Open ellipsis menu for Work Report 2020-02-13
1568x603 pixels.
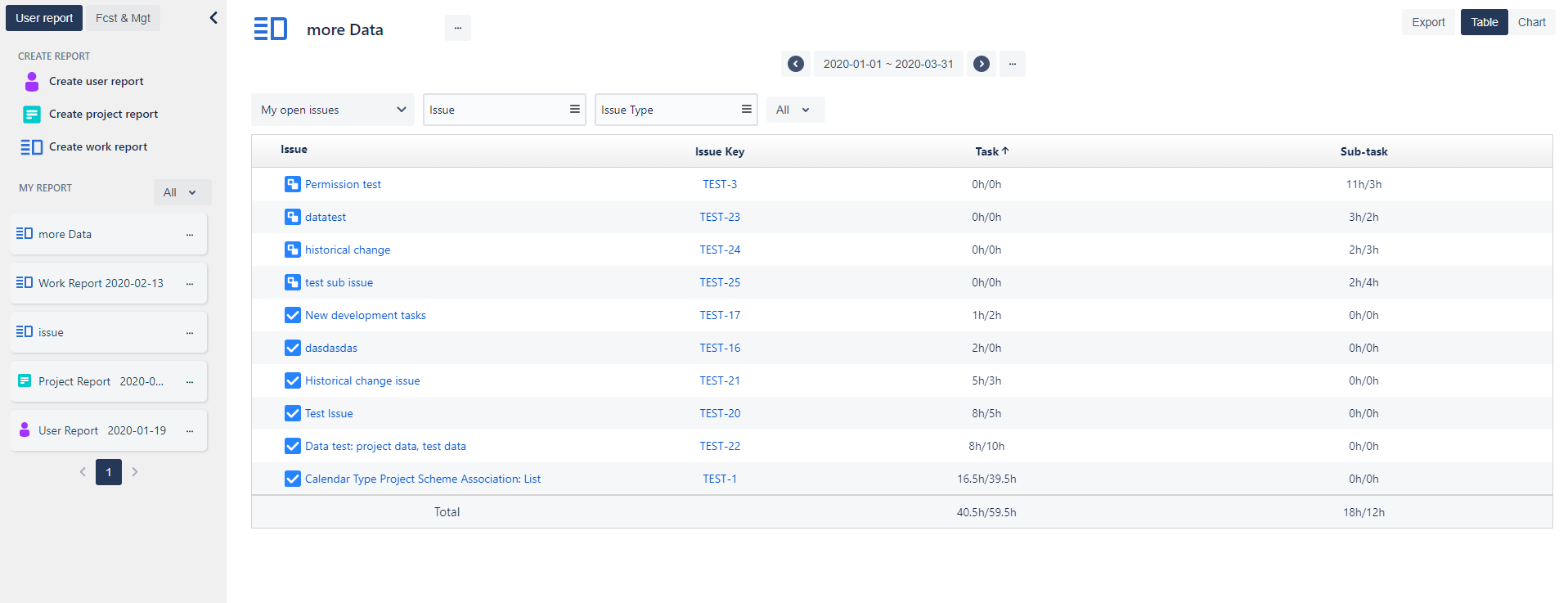pyautogui.click(x=190, y=284)
